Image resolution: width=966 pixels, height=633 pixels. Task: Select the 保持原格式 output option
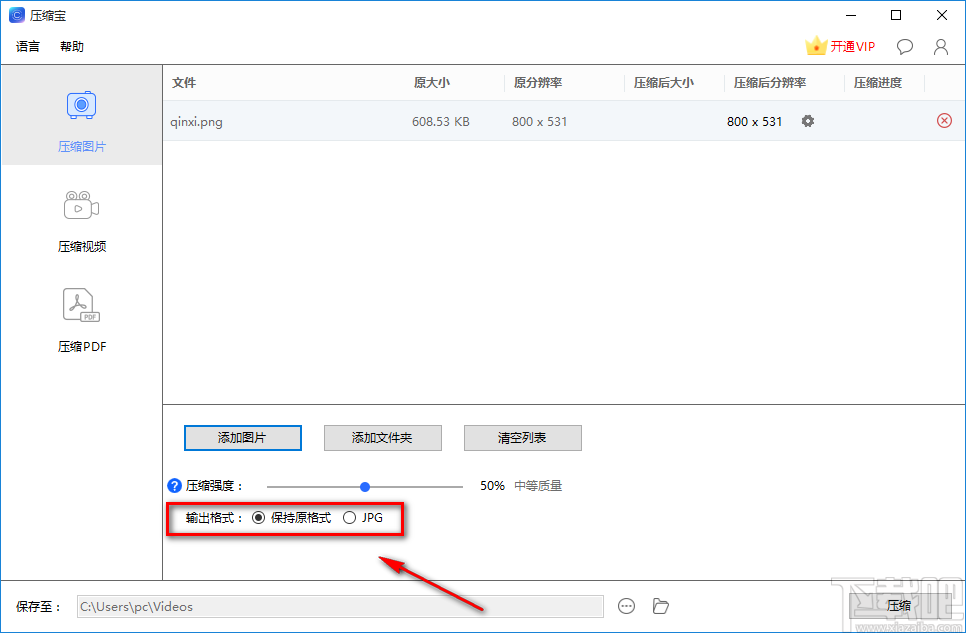259,517
